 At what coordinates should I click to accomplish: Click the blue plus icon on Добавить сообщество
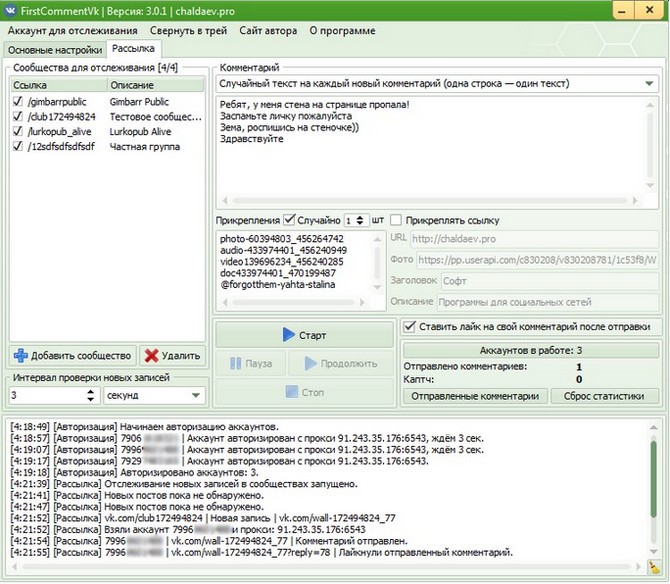pos(21,355)
